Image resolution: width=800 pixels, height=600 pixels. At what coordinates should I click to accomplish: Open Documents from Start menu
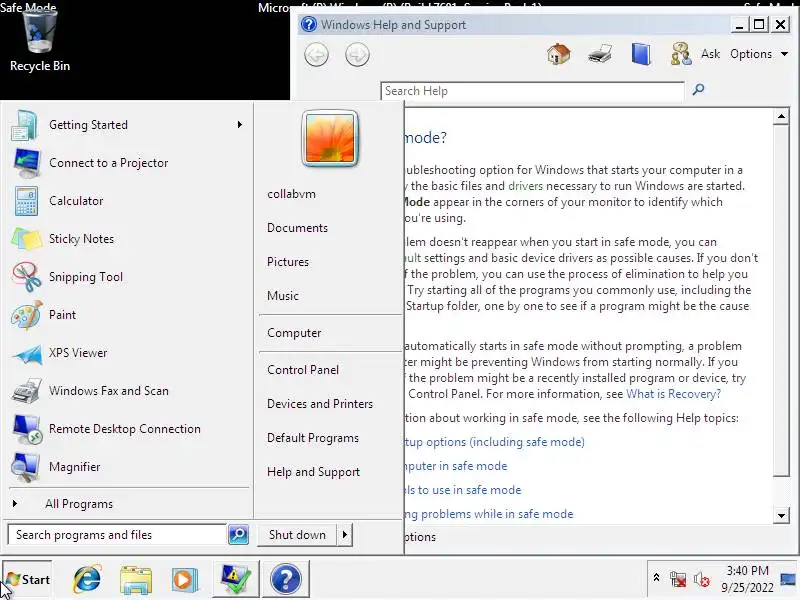point(297,228)
